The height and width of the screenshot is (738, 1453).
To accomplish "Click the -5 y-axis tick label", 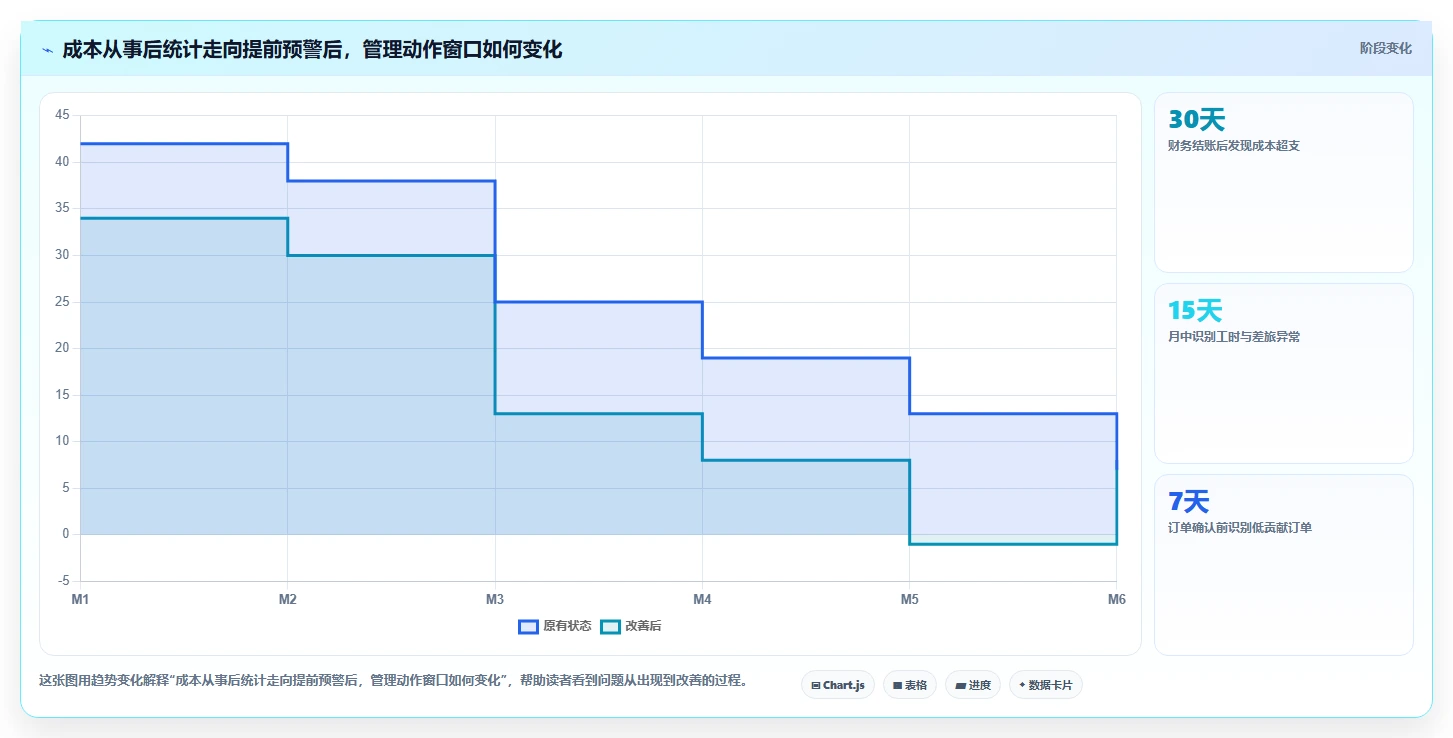I will coord(64,581).
